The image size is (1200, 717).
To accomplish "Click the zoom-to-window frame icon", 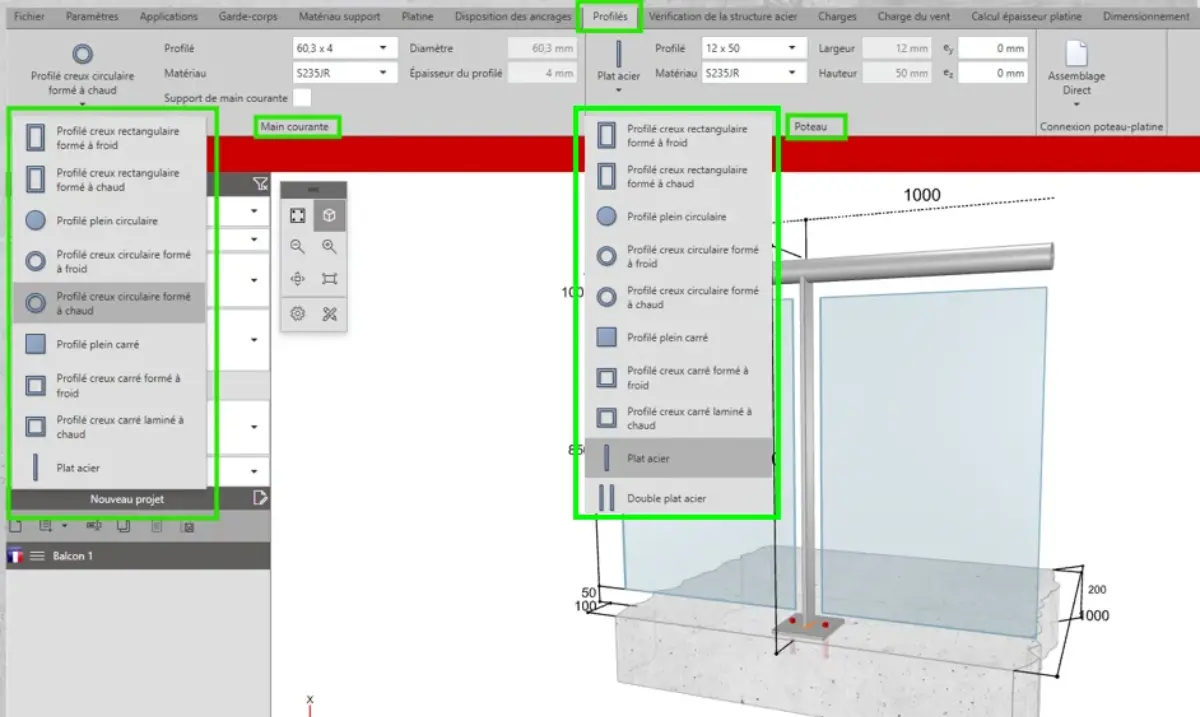I will 329,279.
